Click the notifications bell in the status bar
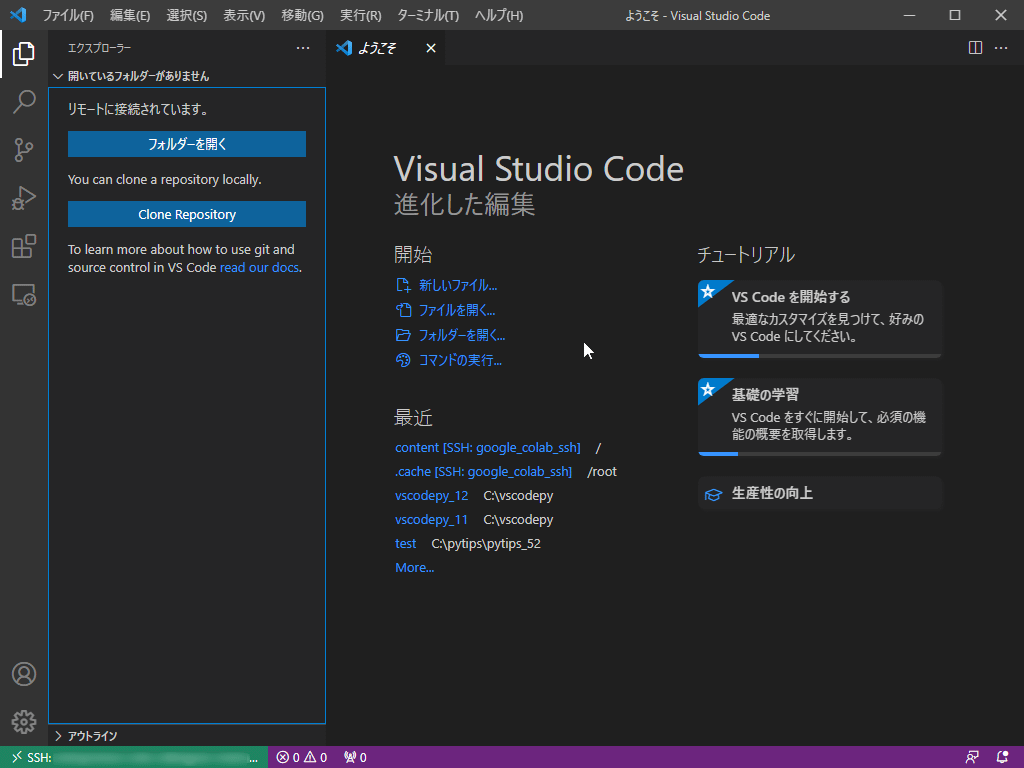 (1002, 757)
